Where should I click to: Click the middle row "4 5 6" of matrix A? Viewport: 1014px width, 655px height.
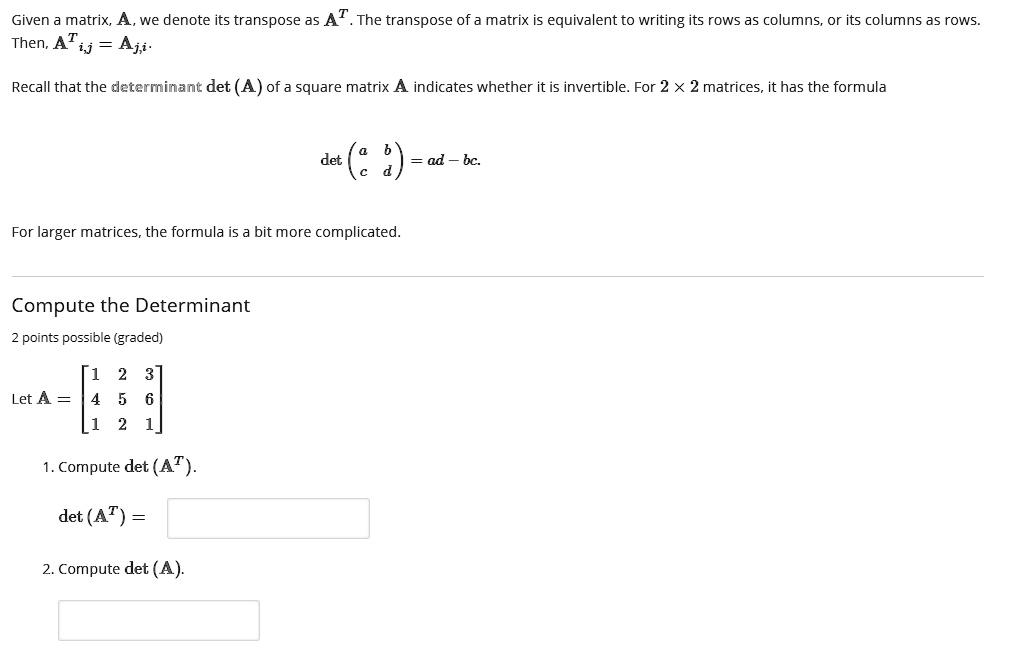point(122,398)
